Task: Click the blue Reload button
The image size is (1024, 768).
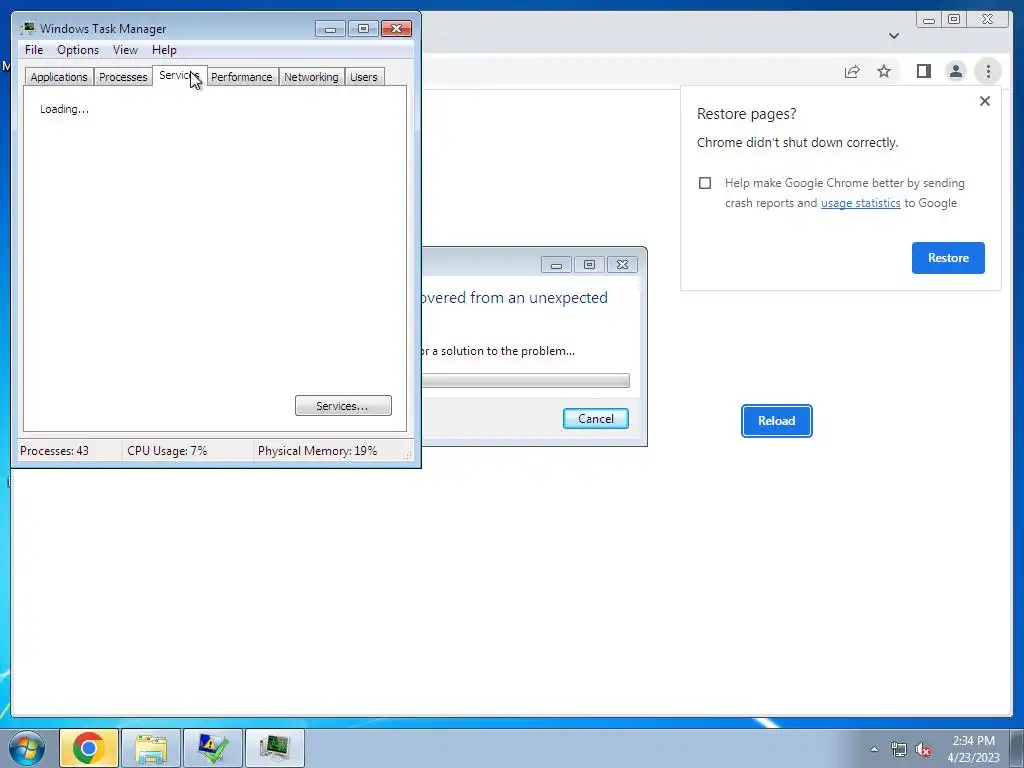Action: tap(776, 421)
